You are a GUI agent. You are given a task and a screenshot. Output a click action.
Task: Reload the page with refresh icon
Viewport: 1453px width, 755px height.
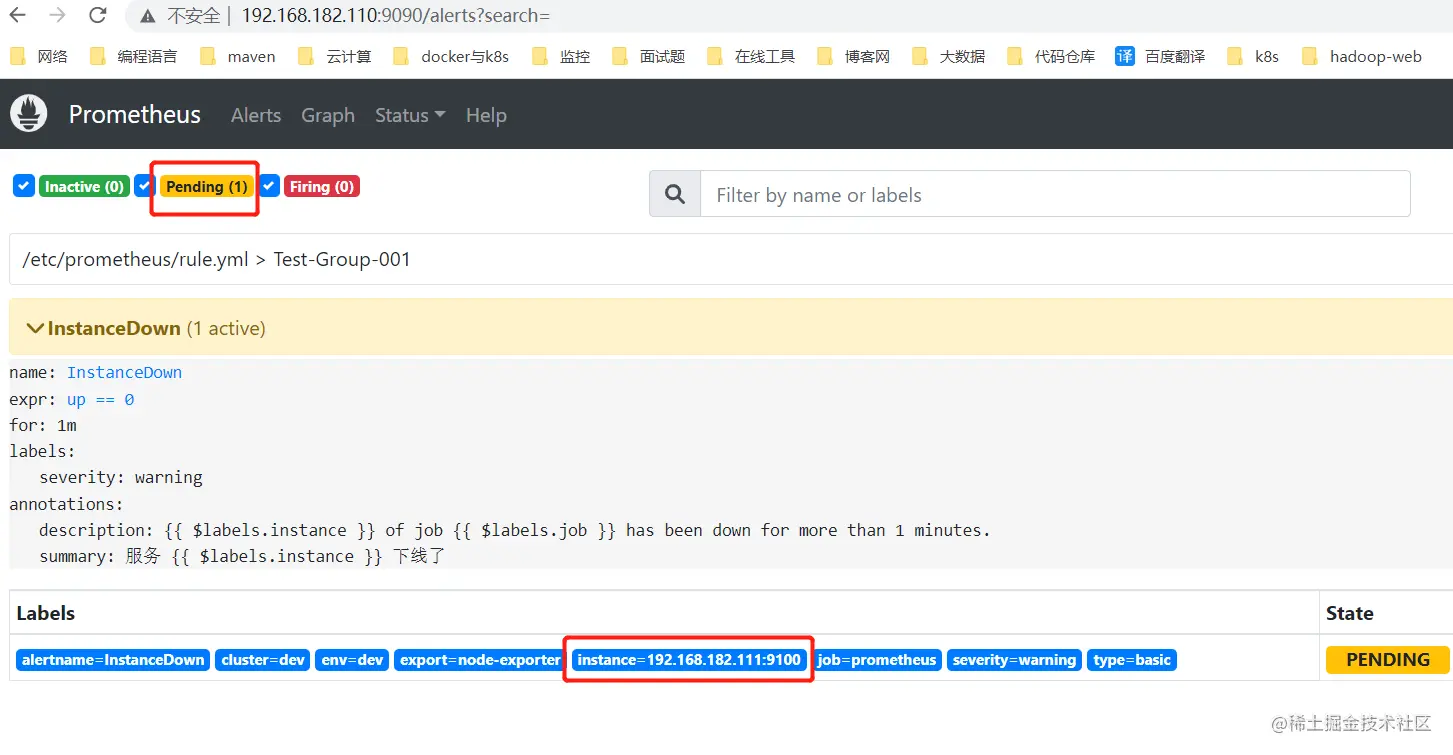coord(97,15)
